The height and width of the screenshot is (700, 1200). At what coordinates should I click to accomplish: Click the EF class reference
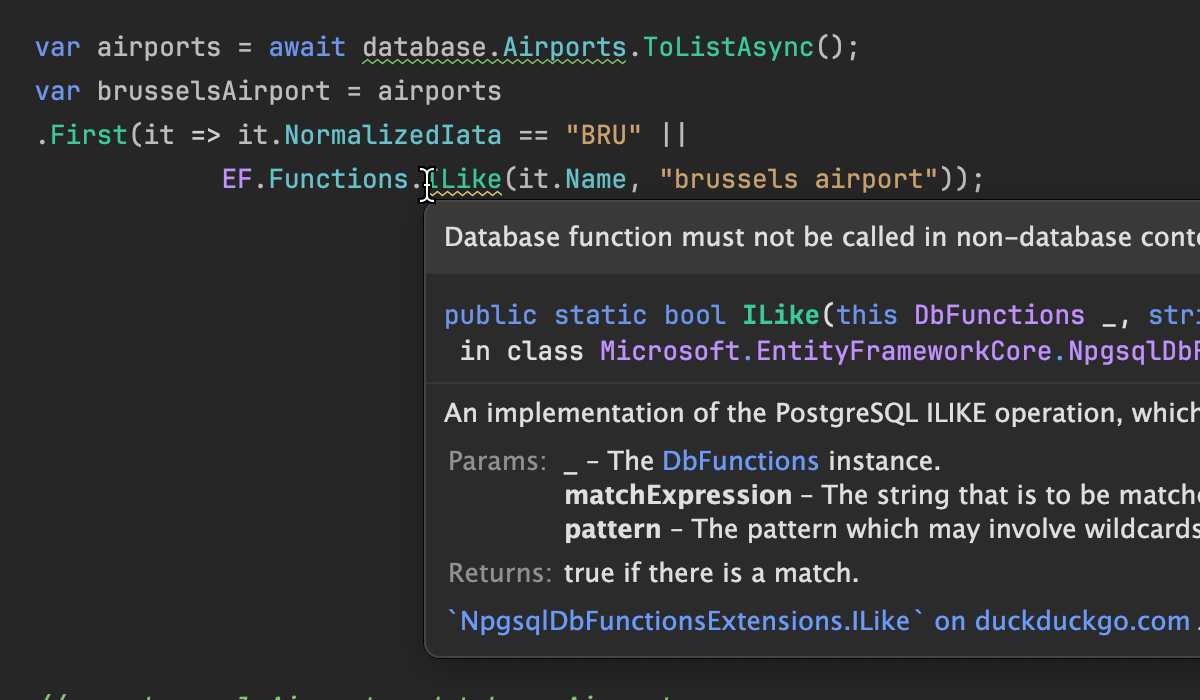coord(237,180)
